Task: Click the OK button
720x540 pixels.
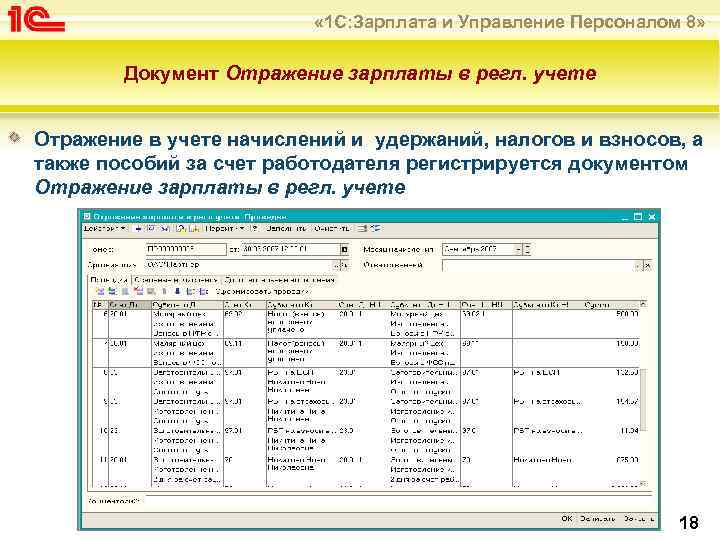Action: coord(567,518)
